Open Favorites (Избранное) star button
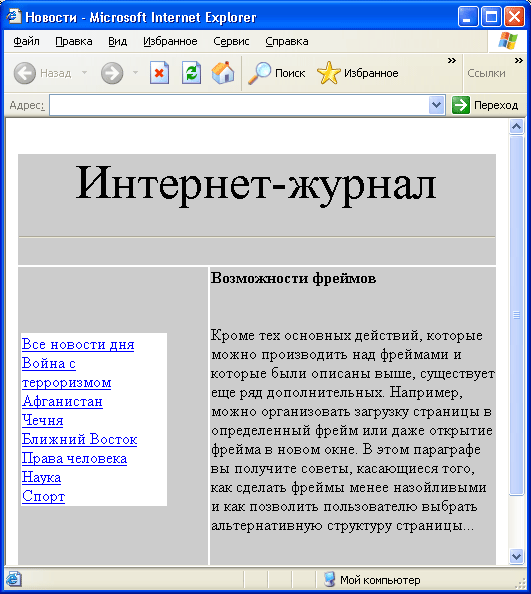The image size is (531, 594). coord(358,73)
